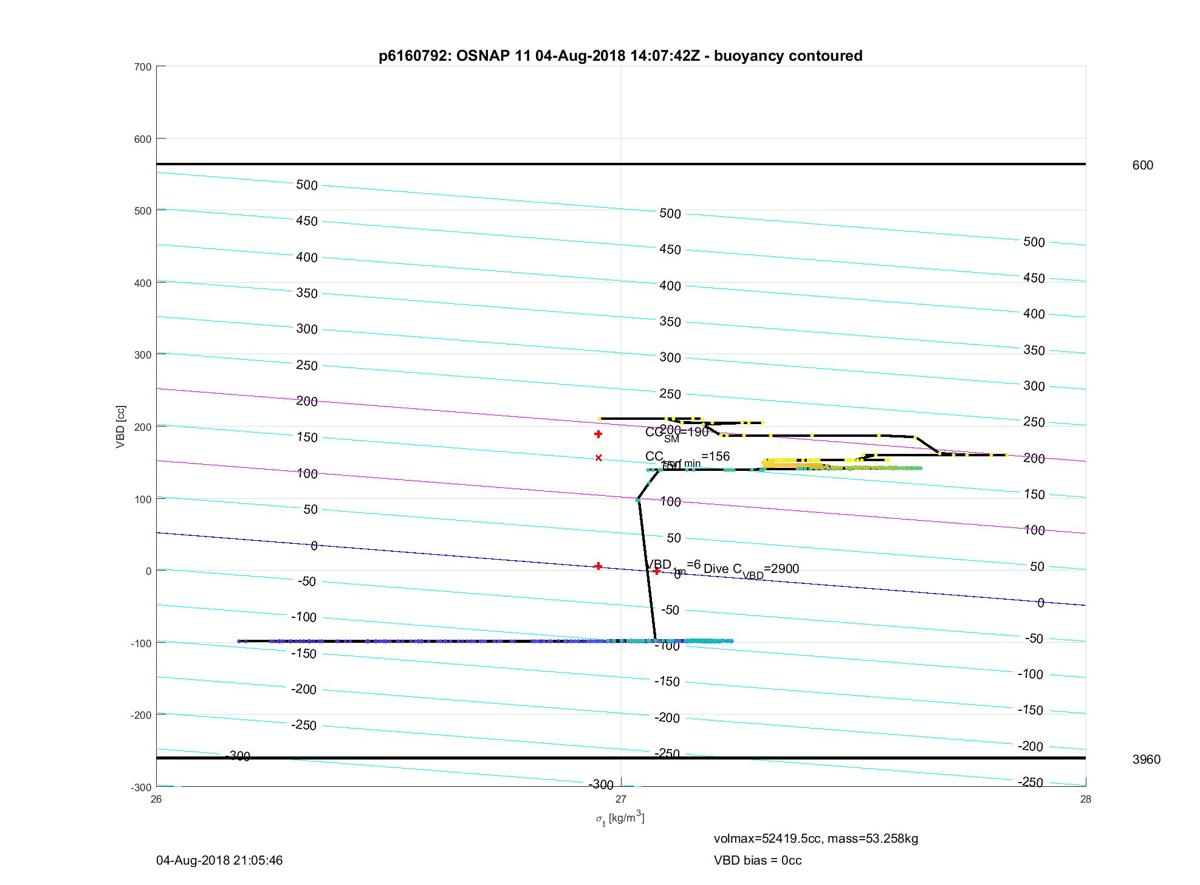Screen dimensions: 1200x885
Task: Click the 'VBD [cc]' y-axis label
Action: point(121,426)
